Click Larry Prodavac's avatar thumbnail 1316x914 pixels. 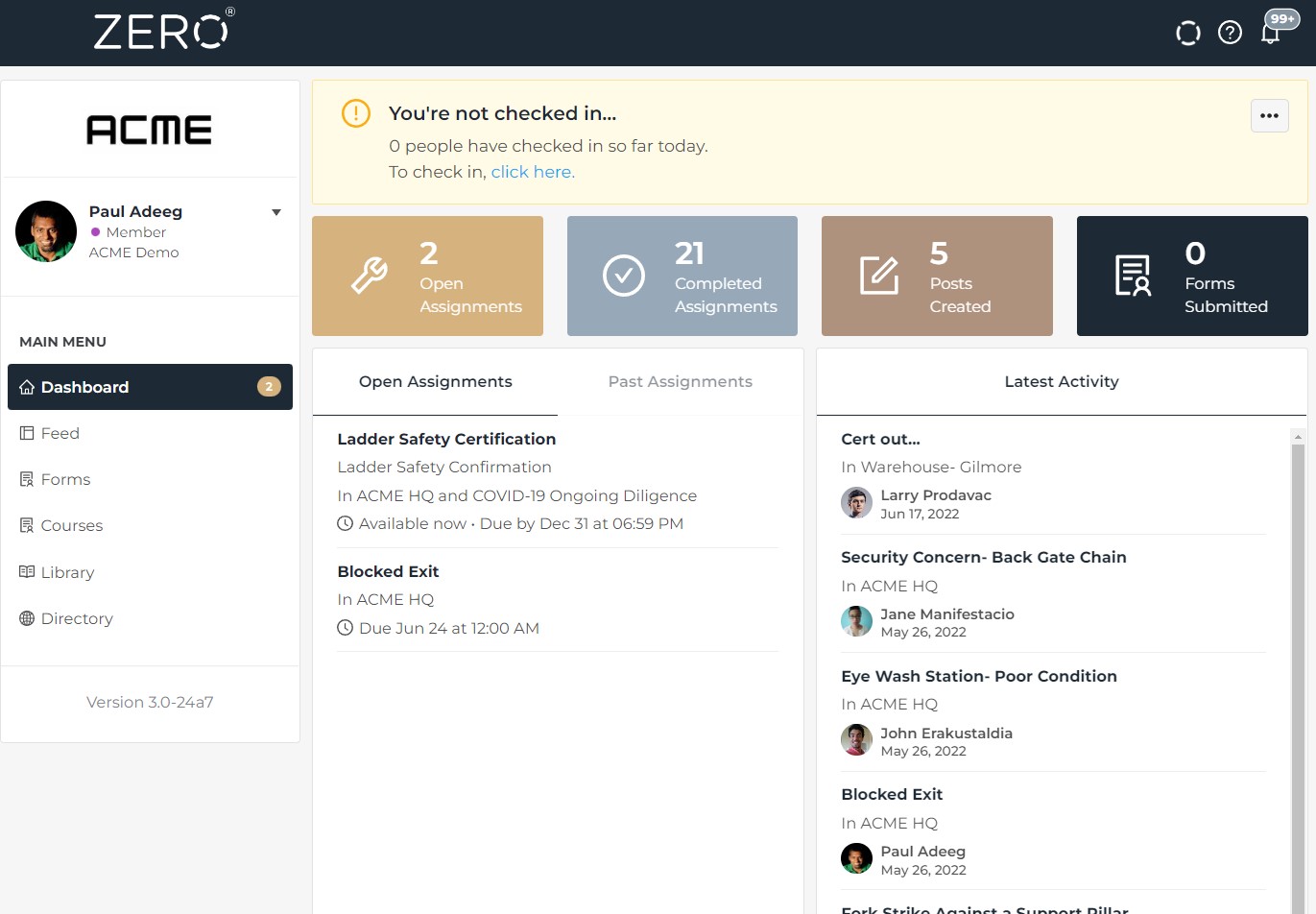856,503
